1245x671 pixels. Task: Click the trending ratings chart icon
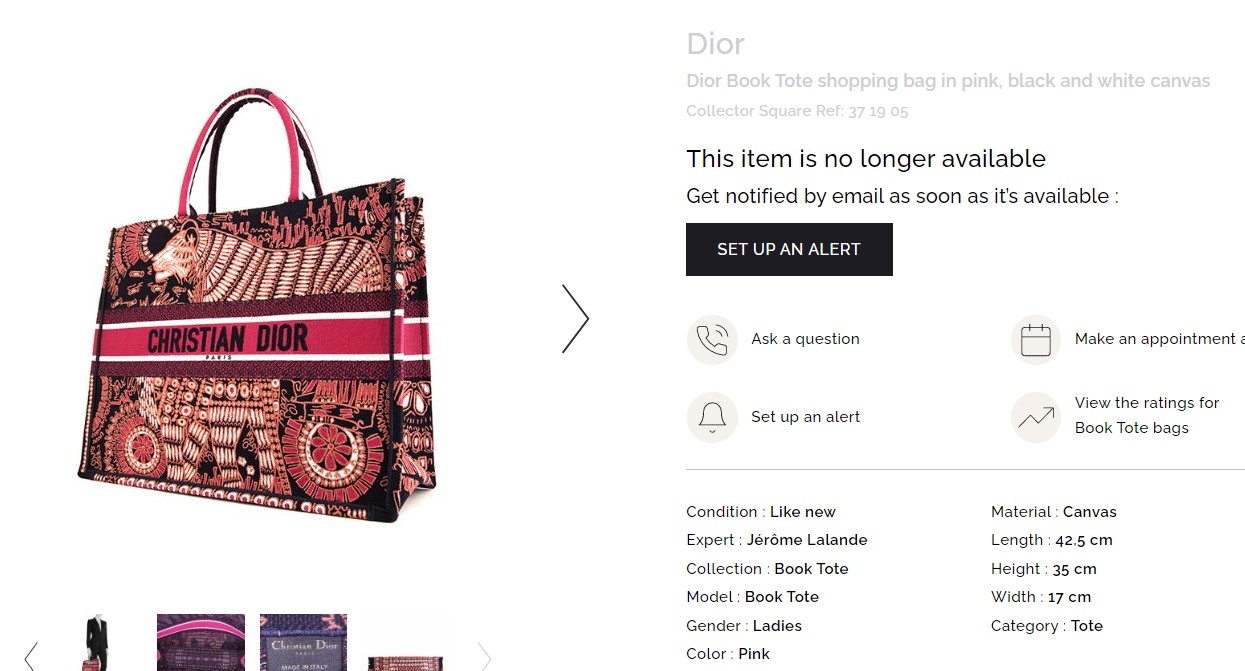click(1036, 417)
